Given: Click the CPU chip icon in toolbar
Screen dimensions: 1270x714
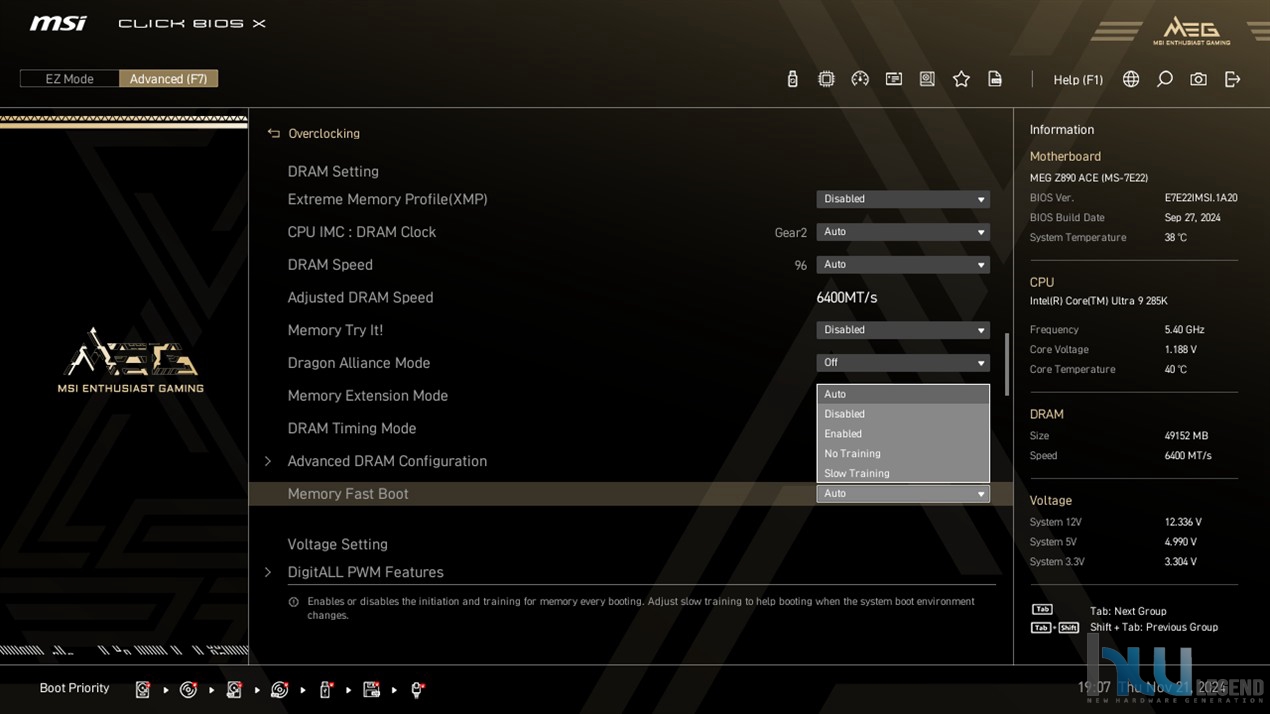Looking at the screenshot, I should 826,79.
